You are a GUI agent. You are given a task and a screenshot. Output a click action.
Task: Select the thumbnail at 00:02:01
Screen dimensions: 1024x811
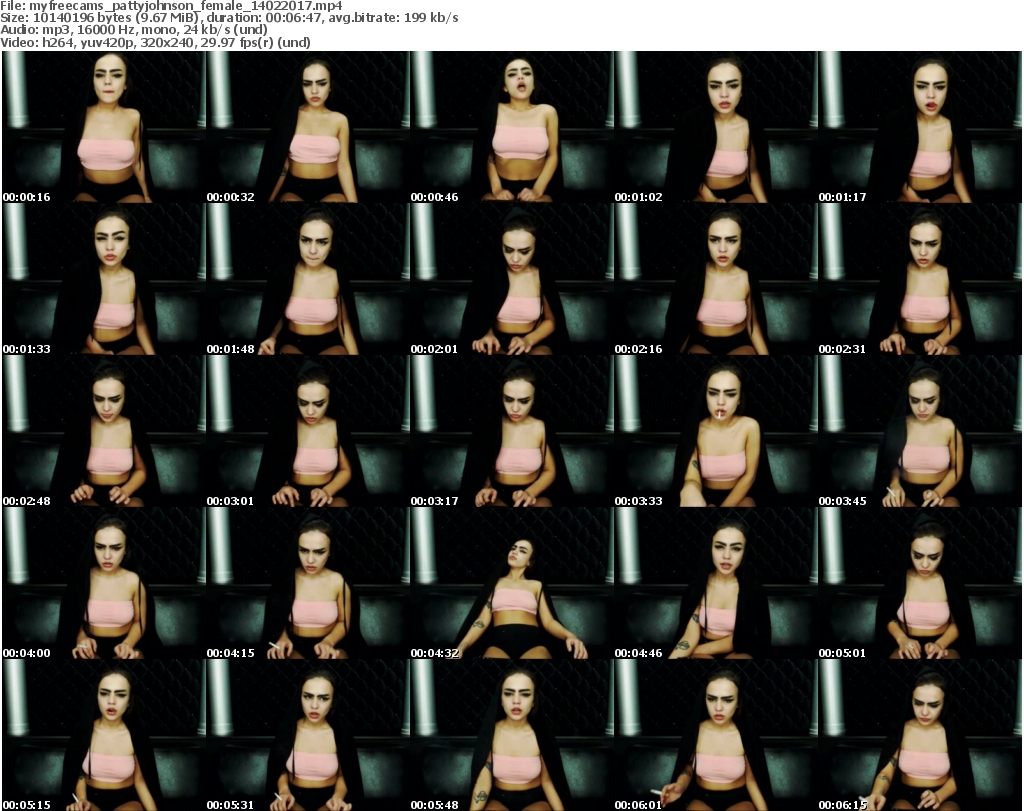511,279
